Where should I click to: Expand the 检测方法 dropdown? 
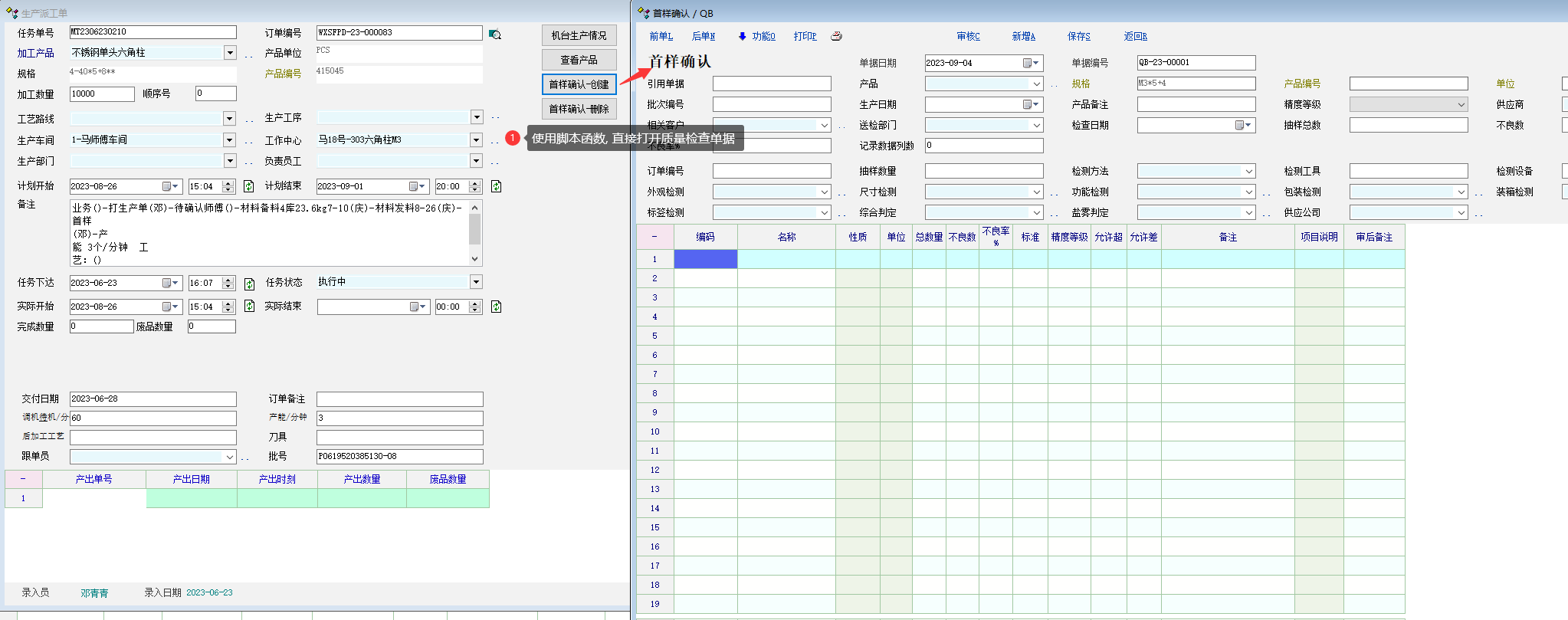(x=1248, y=171)
